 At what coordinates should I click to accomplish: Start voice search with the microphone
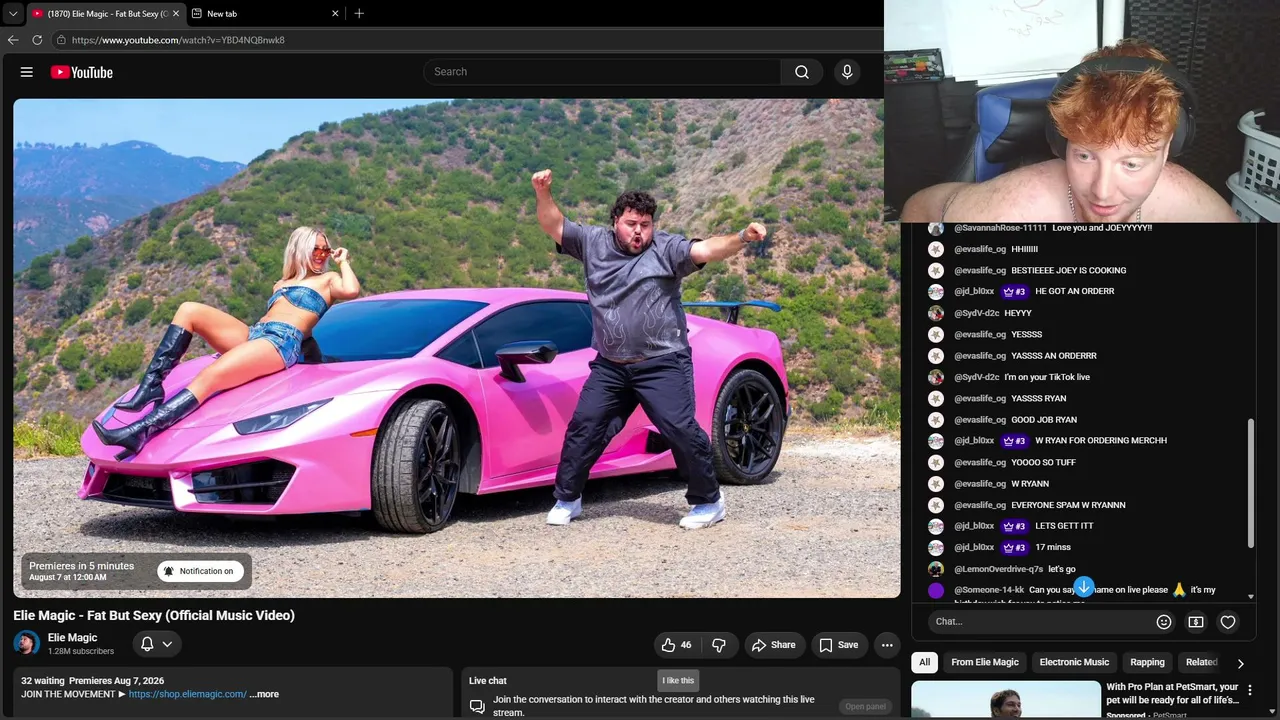pos(847,72)
